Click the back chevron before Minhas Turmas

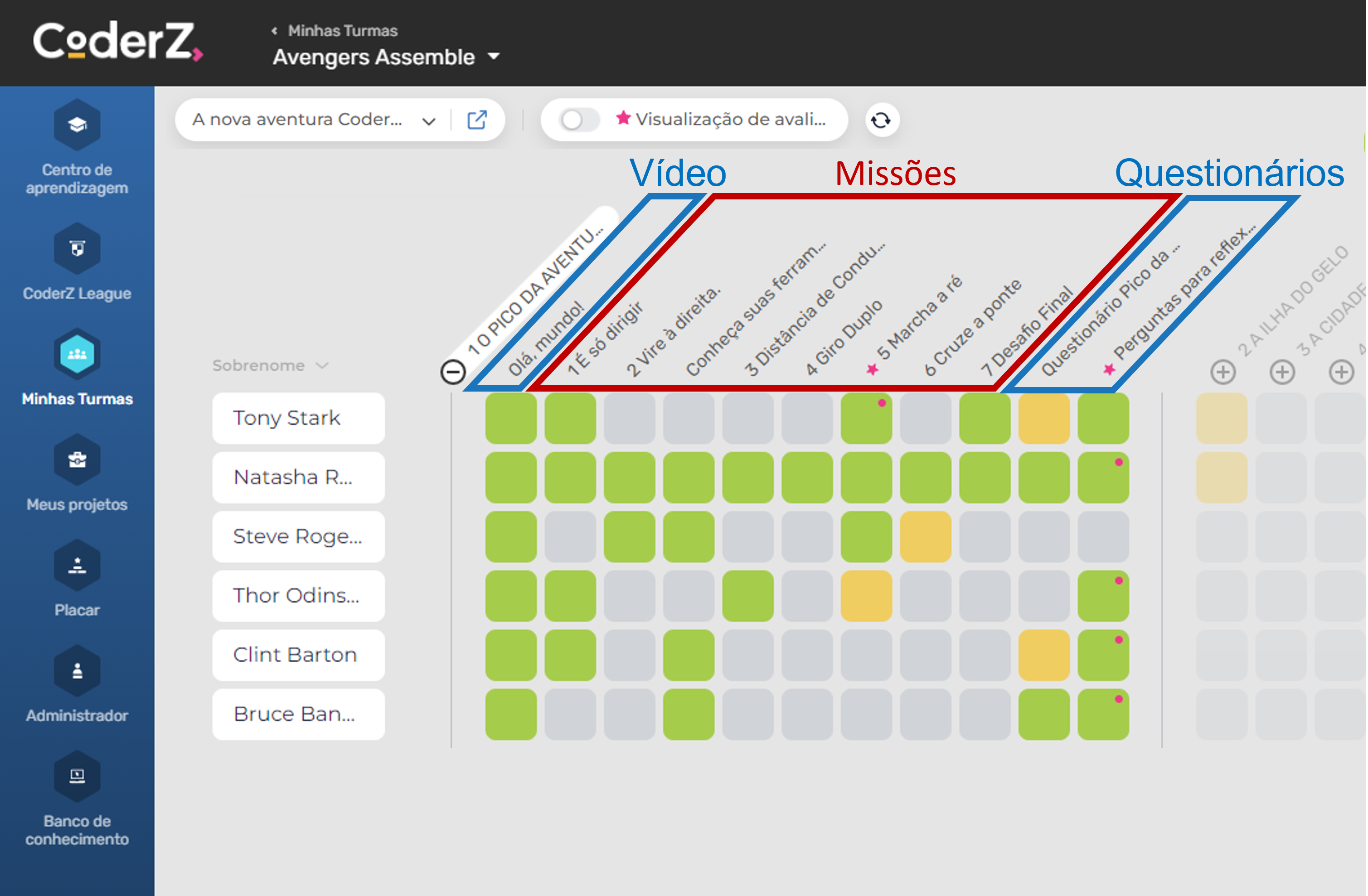275,30
